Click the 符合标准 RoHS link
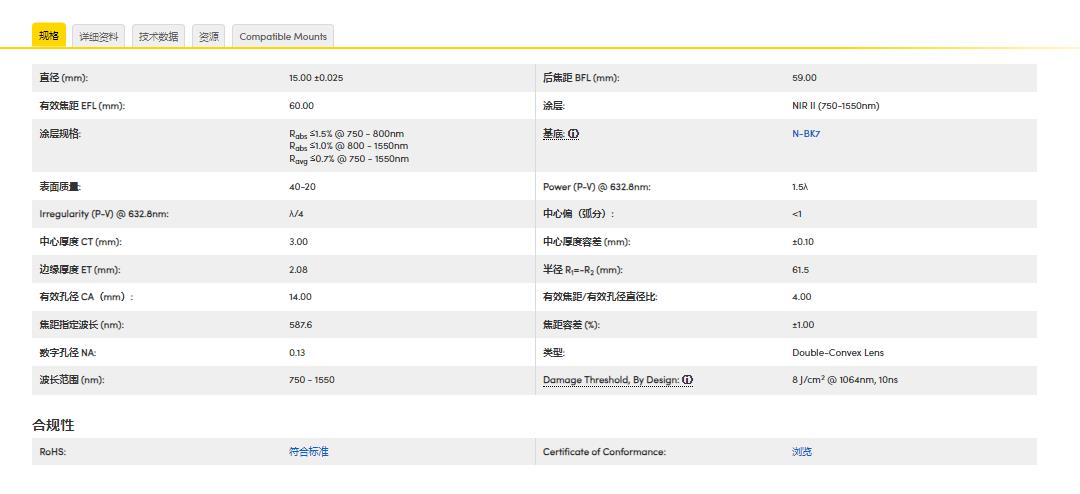The height and width of the screenshot is (494, 1080). pyautogui.click(x=309, y=452)
